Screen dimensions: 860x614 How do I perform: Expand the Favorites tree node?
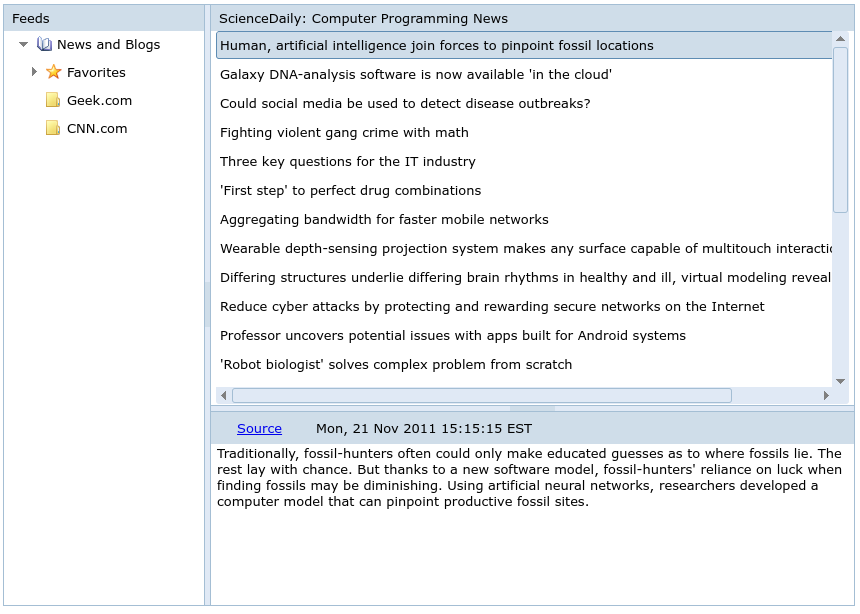34,73
